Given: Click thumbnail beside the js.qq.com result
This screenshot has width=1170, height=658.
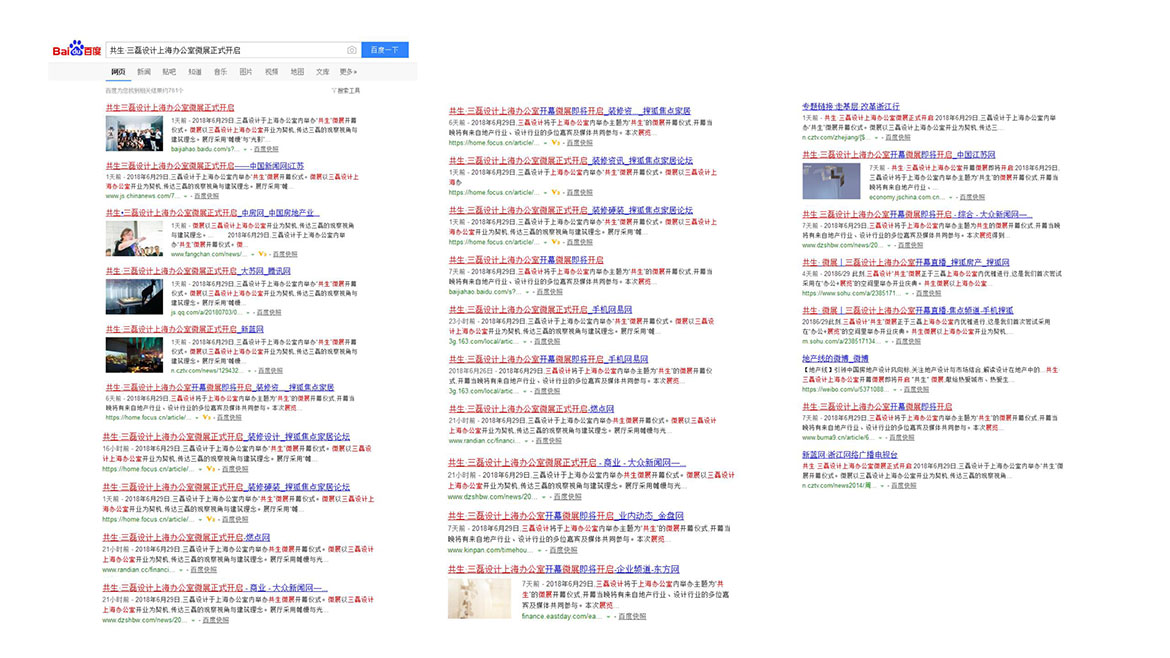Looking at the screenshot, I should click(x=134, y=297).
